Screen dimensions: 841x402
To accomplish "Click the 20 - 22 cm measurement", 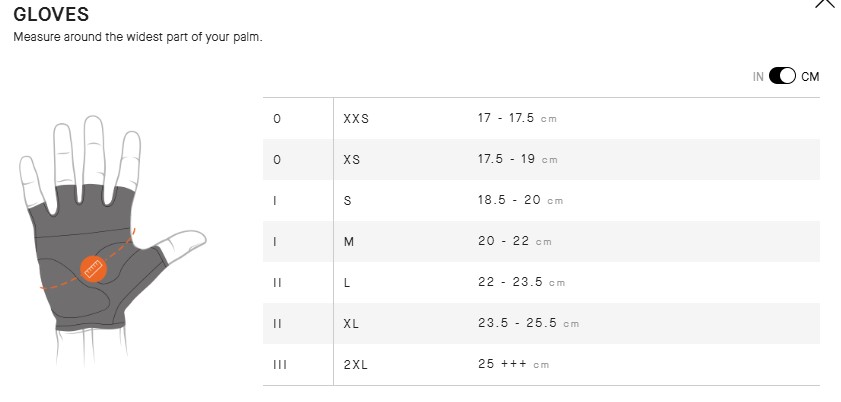I will point(514,241).
